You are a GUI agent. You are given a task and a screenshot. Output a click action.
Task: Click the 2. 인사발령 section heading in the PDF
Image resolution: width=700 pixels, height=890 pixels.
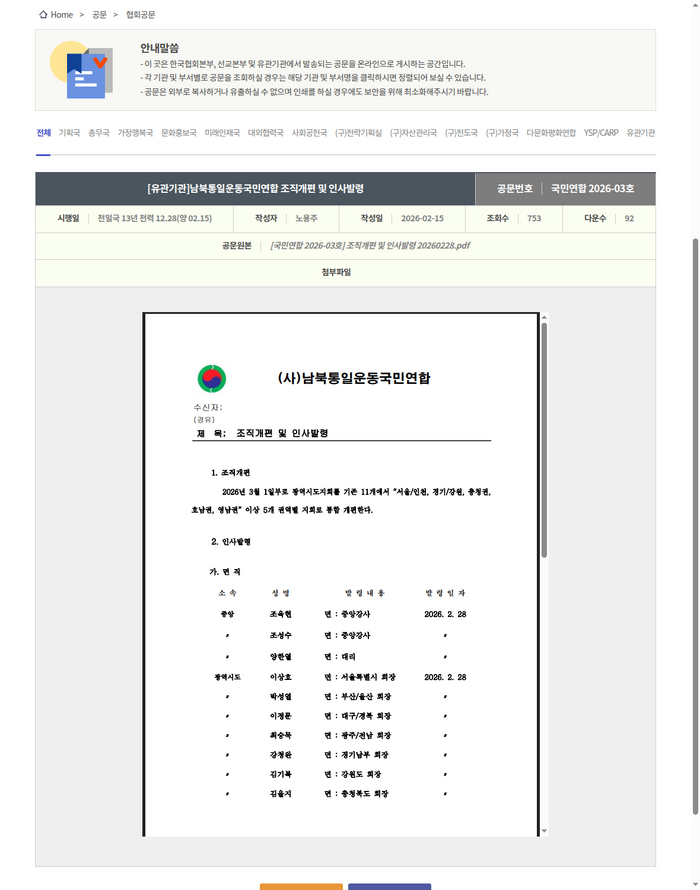[x=230, y=542]
